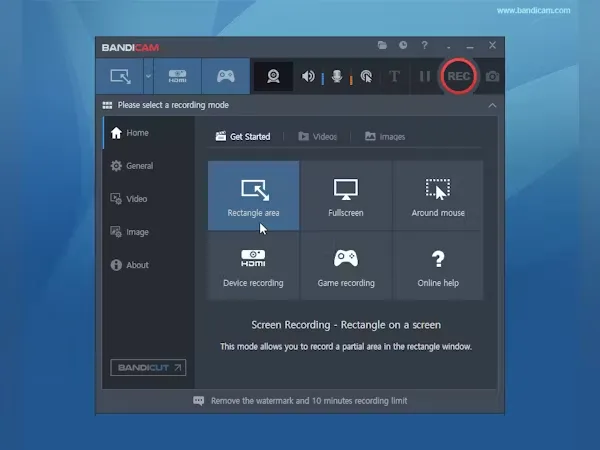Click the pause recording button

(425, 77)
